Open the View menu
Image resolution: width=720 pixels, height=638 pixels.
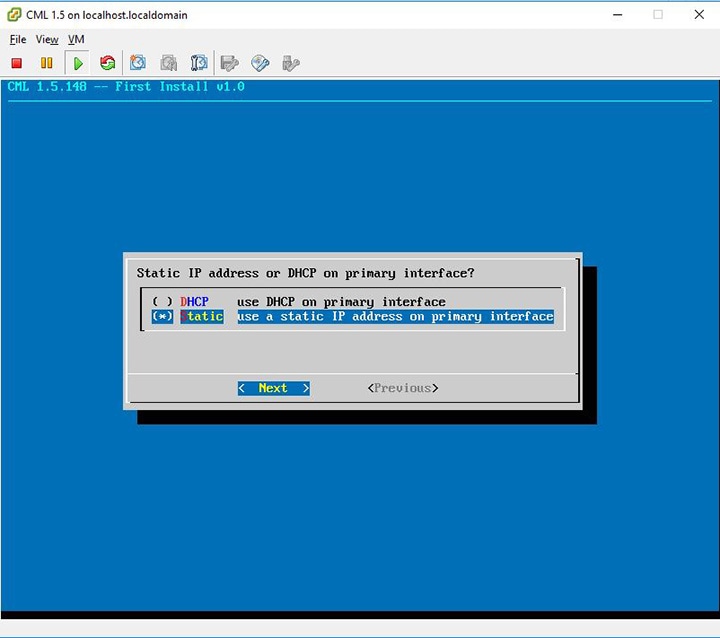(x=47, y=40)
